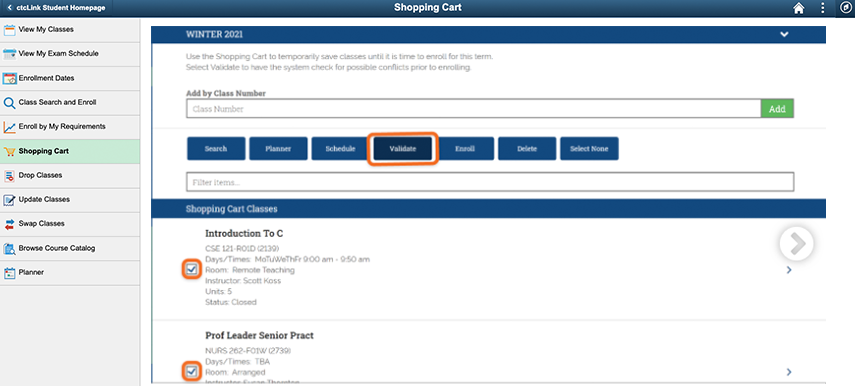Click the green Add button

coord(777,108)
